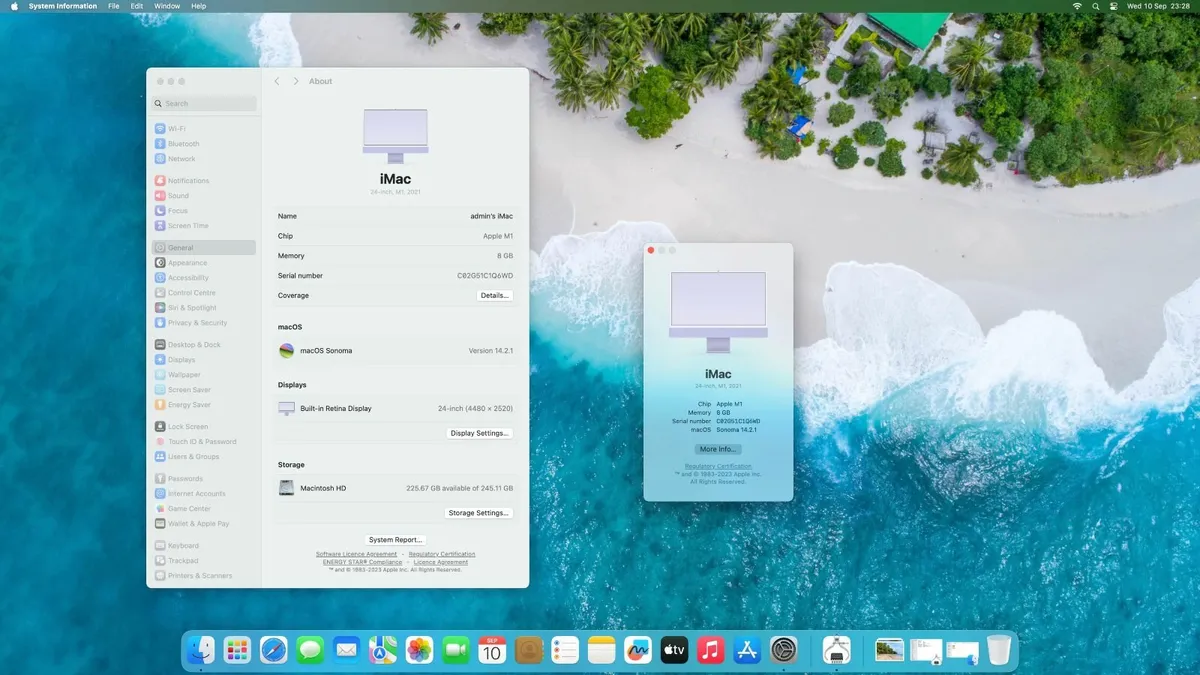This screenshot has height=675, width=1200.
Task: Open the App Store from the Dock
Action: (747, 650)
